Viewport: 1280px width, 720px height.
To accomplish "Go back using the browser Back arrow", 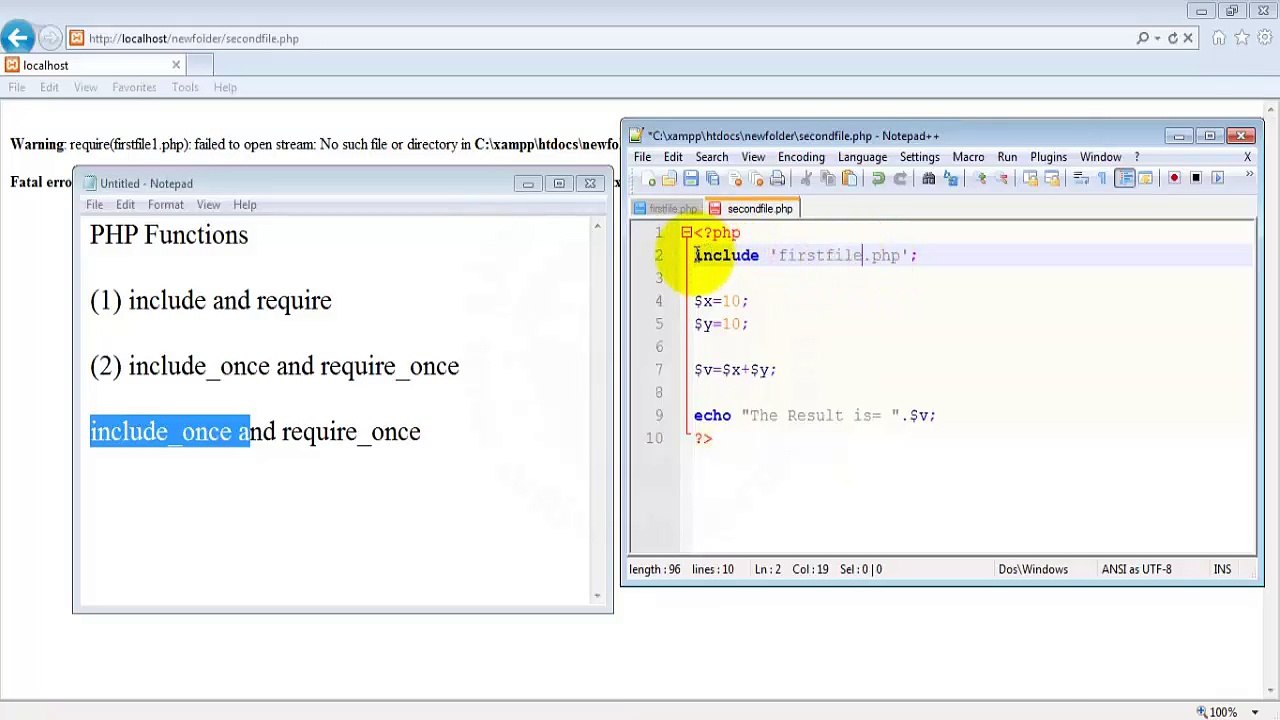I will [x=17, y=38].
